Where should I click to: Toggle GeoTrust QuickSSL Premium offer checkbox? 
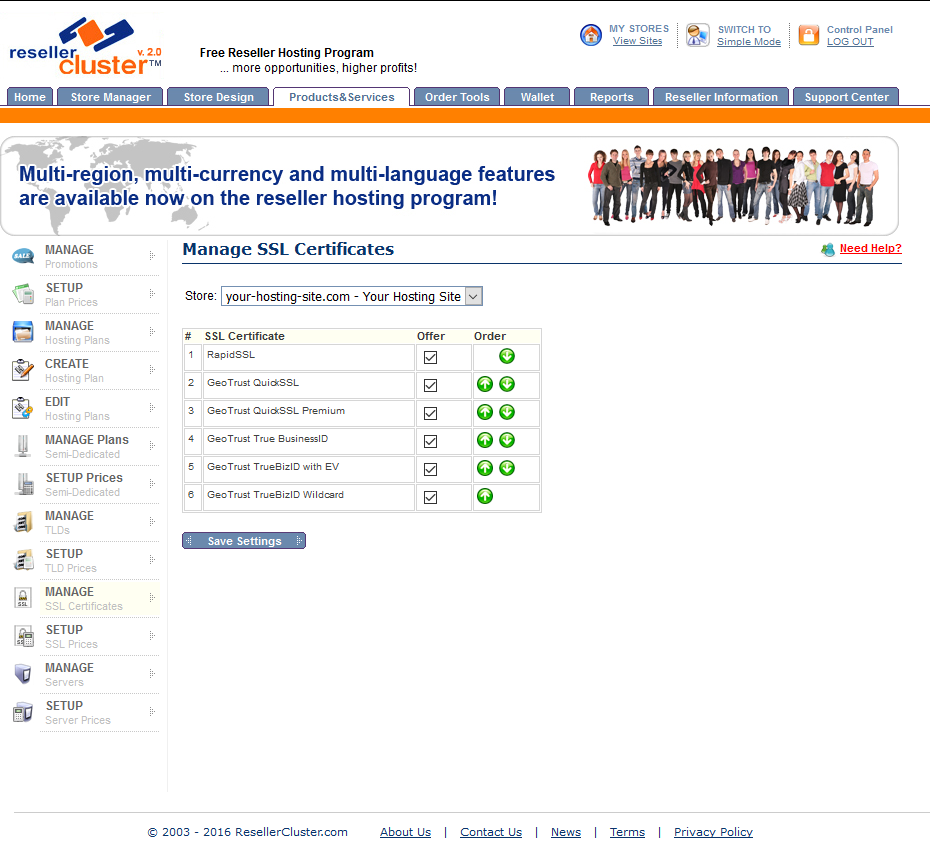coord(431,413)
